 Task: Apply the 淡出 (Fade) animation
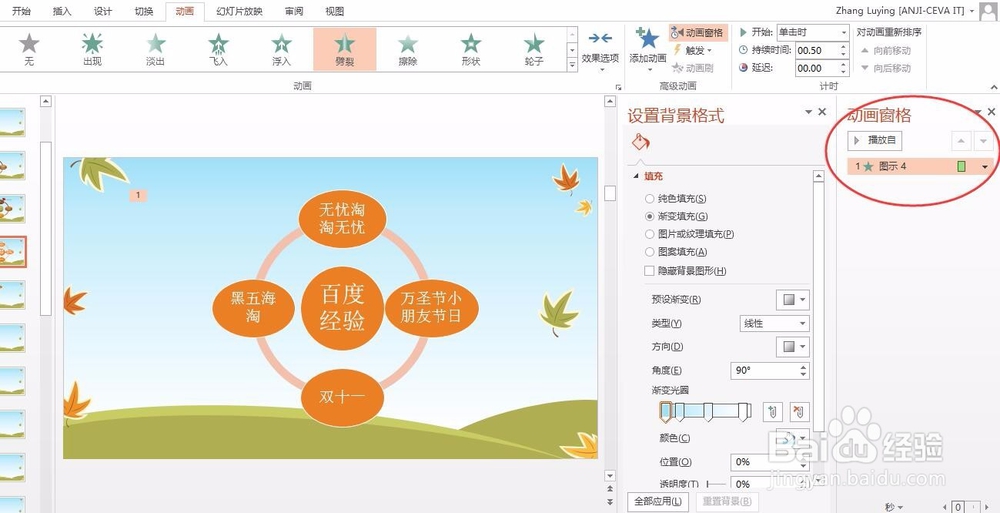point(155,49)
